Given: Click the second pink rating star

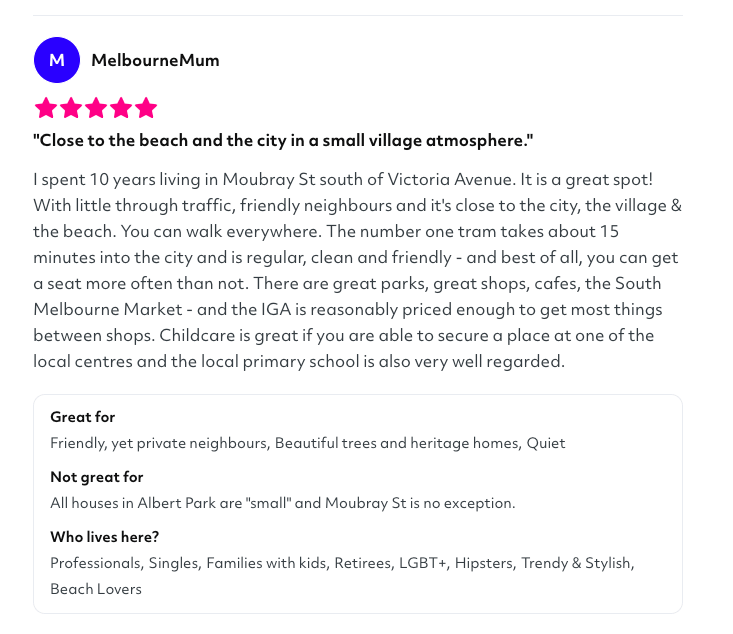Looking at the screenshot, I should click(71, 108).
